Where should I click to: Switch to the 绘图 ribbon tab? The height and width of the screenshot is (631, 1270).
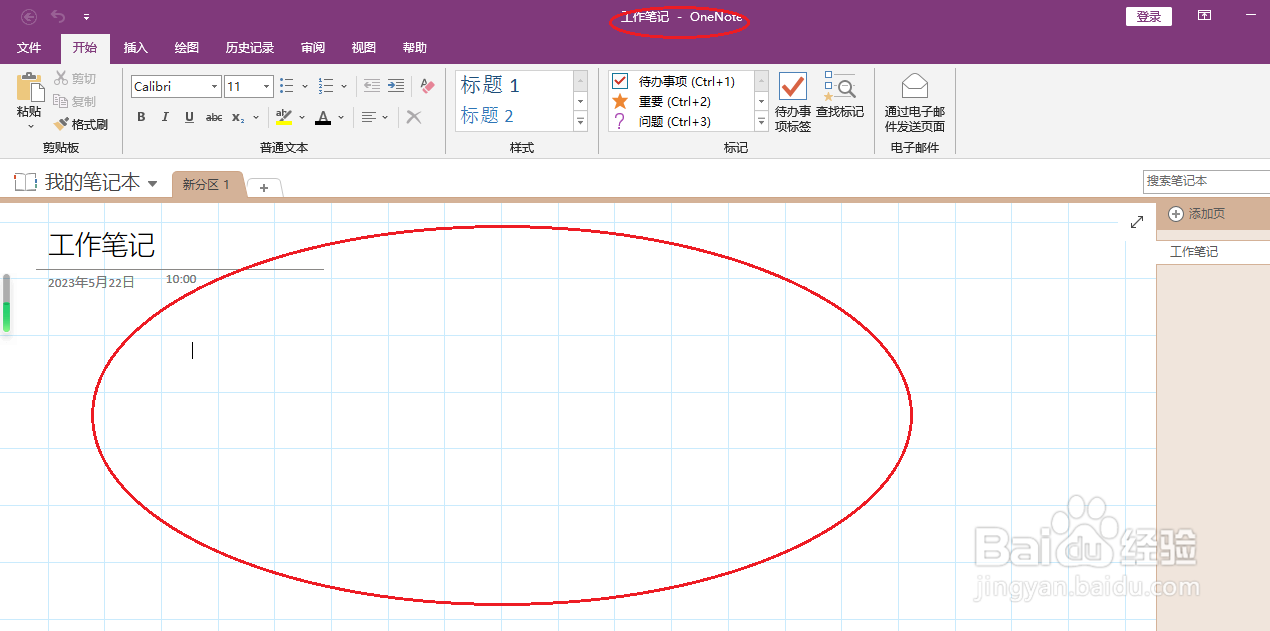click(x=186, y=47)
